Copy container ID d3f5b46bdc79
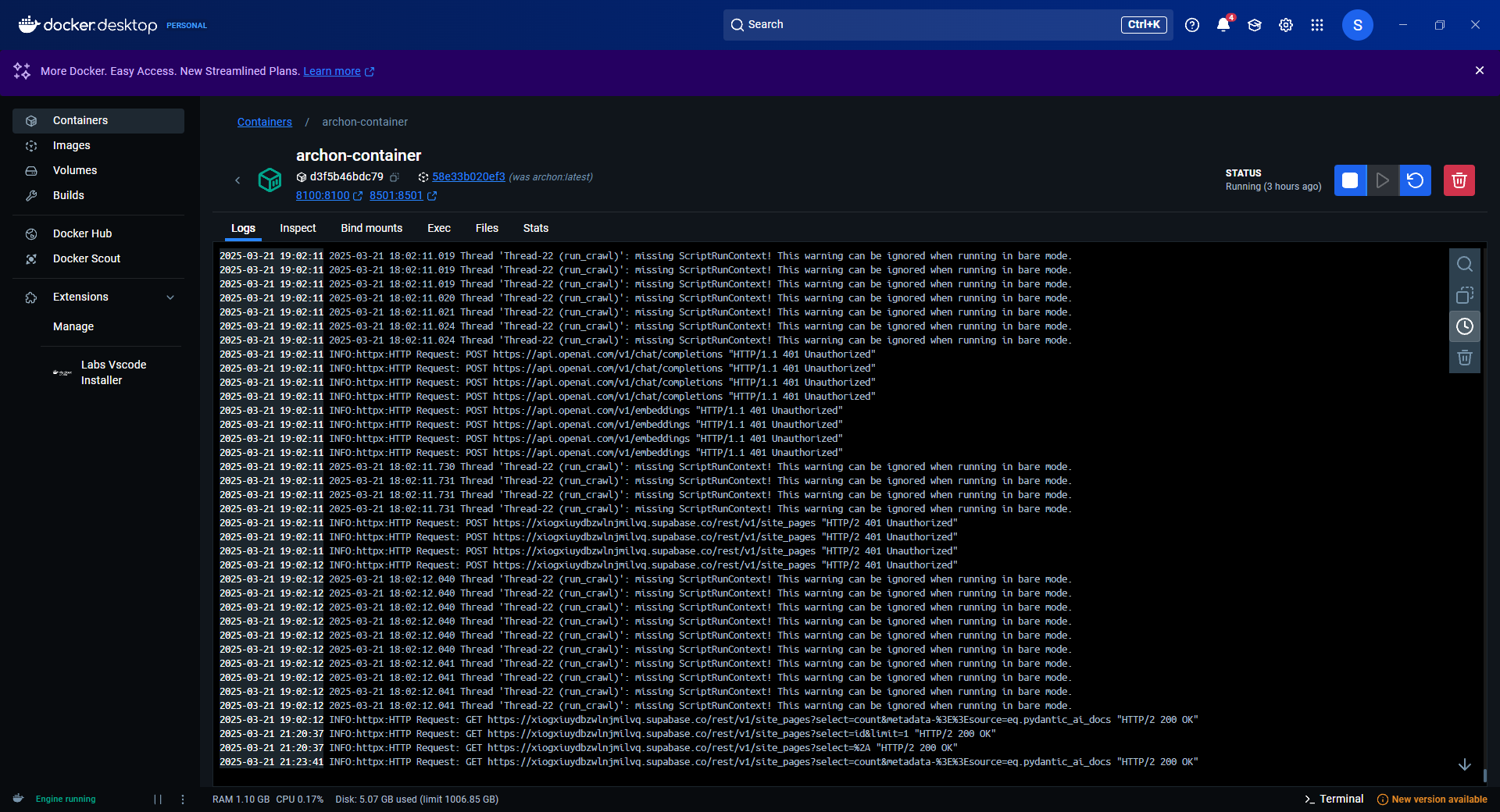This screenshot has height=812, width=1500. pyautogui.click(x=395, y=177)
